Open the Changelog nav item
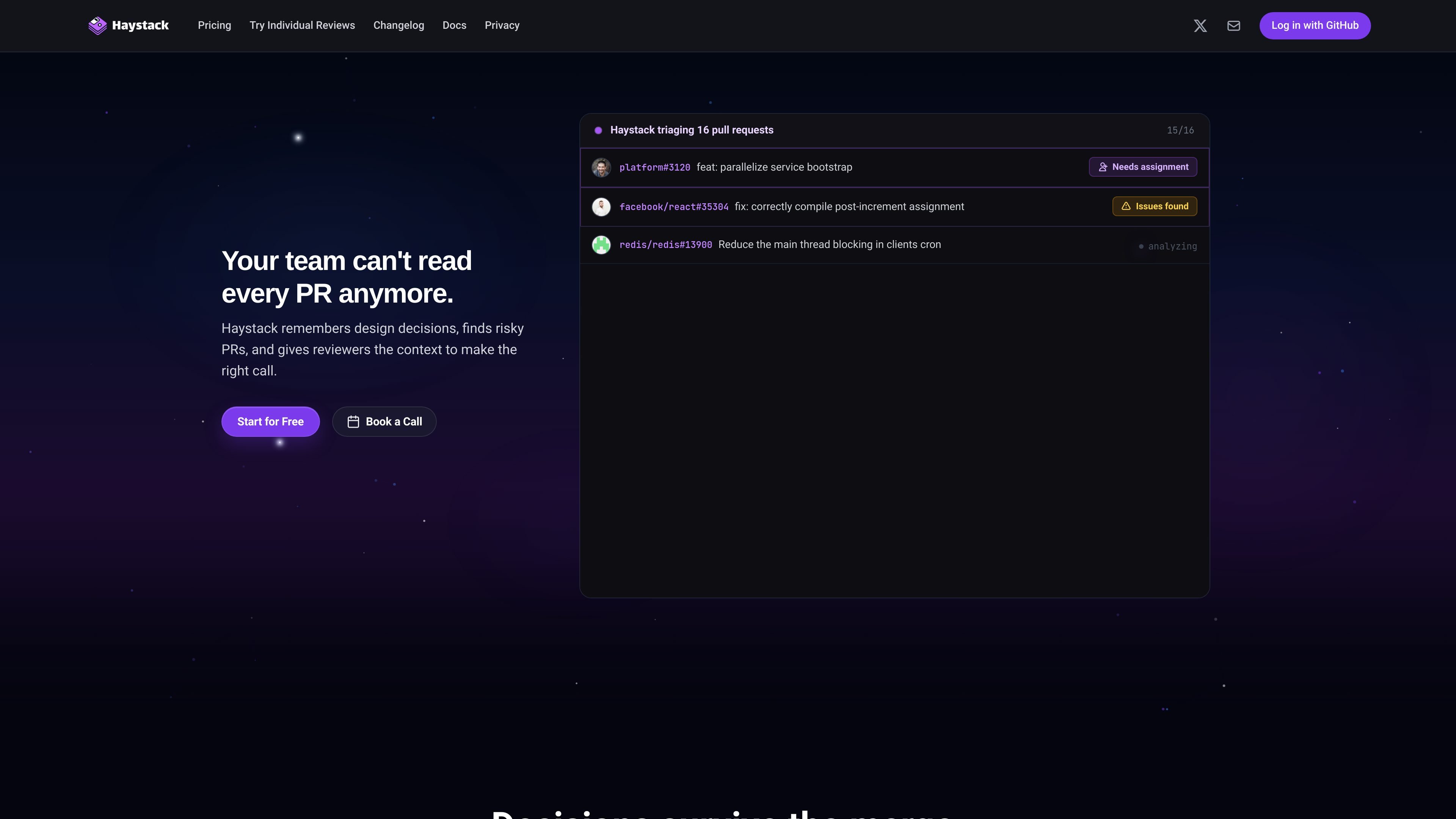Image resolution: width=1456 pixels, height=819 pixels. pyautogui.click(x=399, y=25)
